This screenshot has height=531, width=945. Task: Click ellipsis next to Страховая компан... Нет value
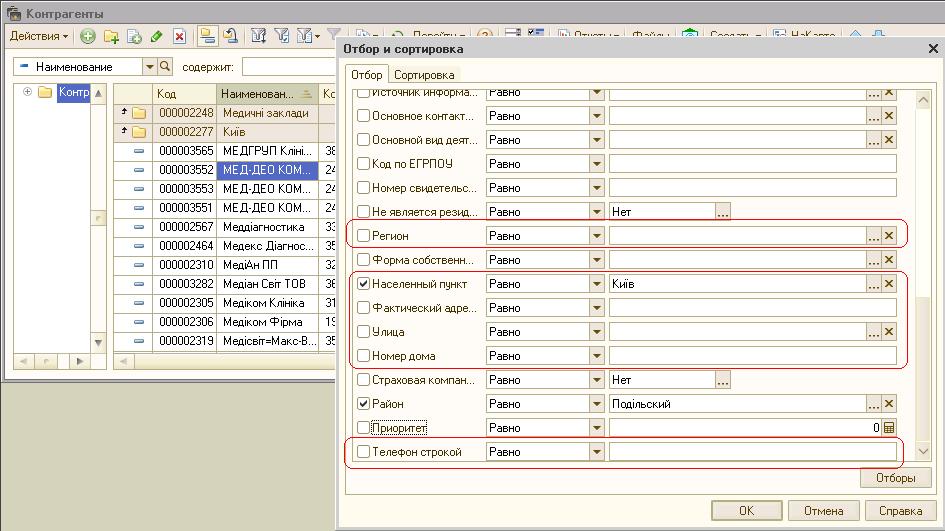723,380
